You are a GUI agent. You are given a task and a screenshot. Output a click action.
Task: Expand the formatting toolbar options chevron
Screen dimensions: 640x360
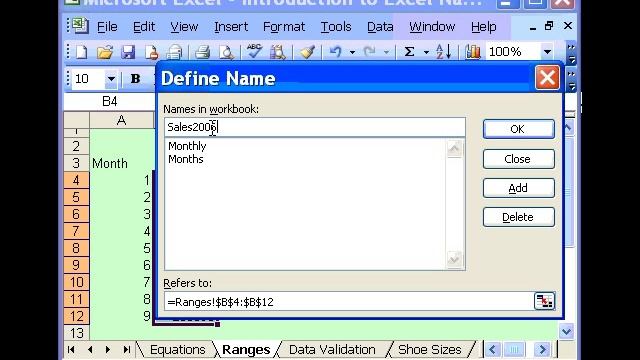coord(571,80)
